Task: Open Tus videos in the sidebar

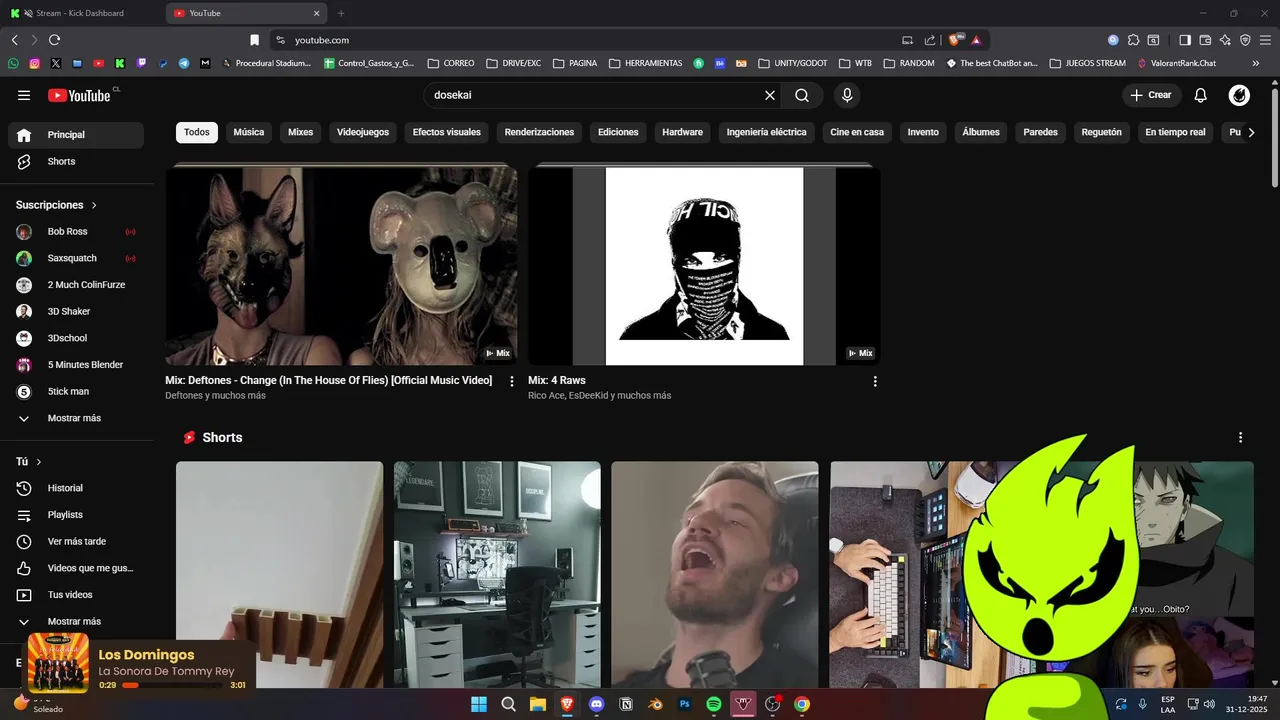Action: click(x=76, y=595)
